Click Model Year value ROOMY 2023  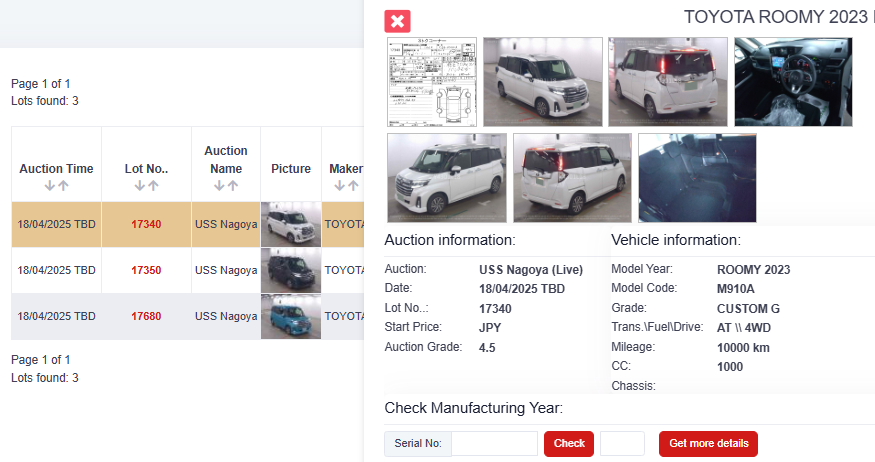(x=753, y=270)
